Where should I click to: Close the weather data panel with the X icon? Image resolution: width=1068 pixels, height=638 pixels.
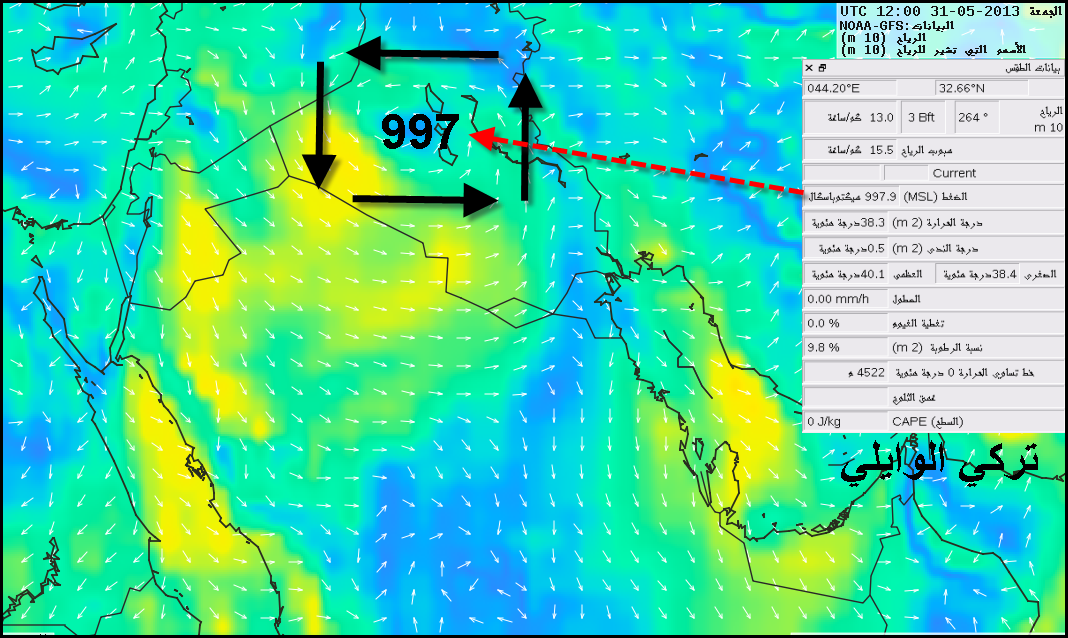point(809,68)
